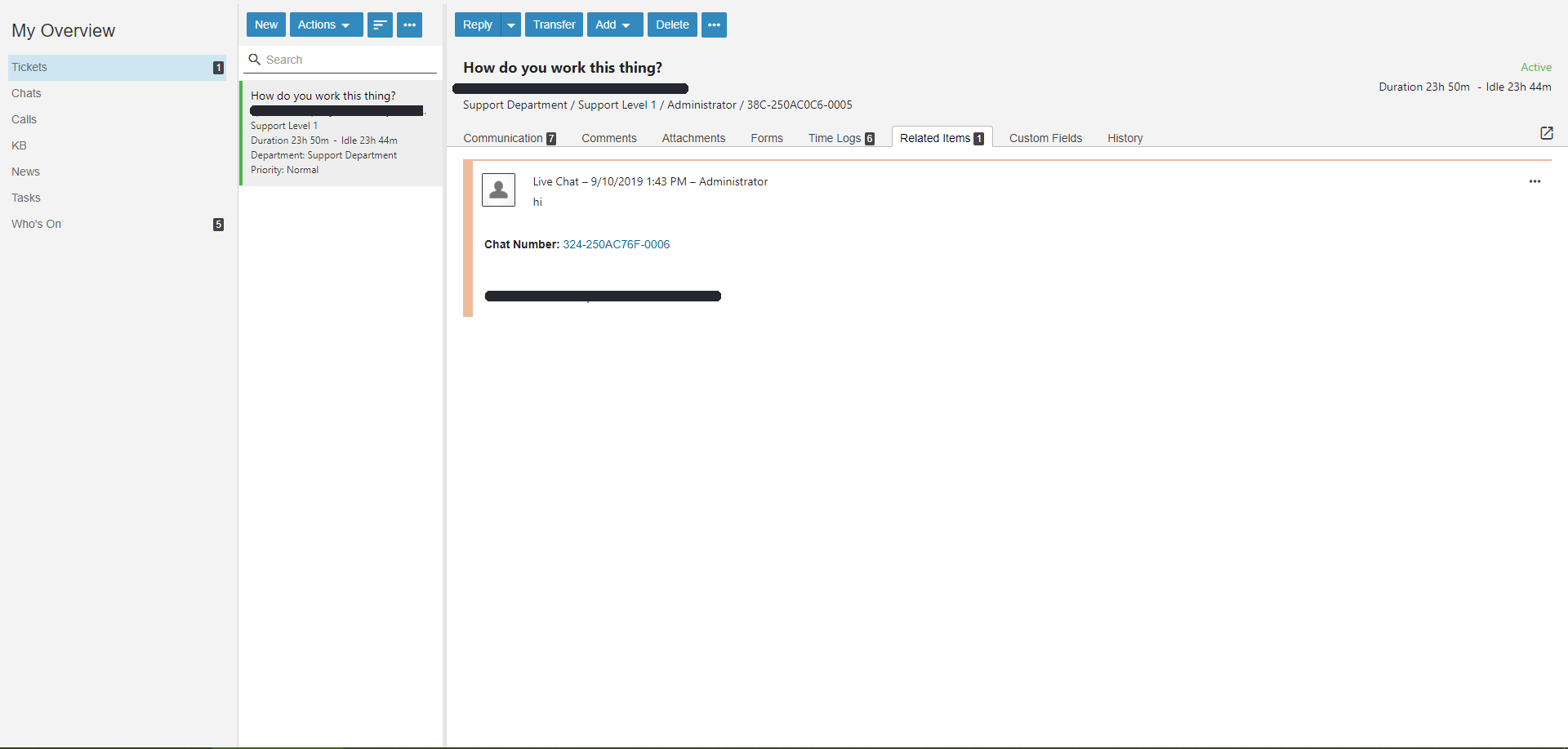Open chat number 324-250AC76F-0006 link
Image resolution: width=1568 pixels, height=749 pixels.
click(616, 244)
